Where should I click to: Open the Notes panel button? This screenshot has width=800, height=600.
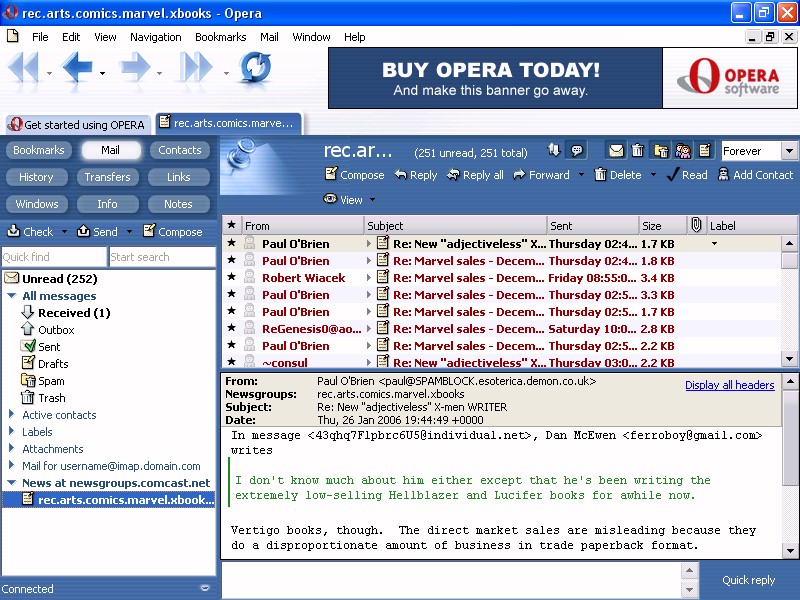178,204
